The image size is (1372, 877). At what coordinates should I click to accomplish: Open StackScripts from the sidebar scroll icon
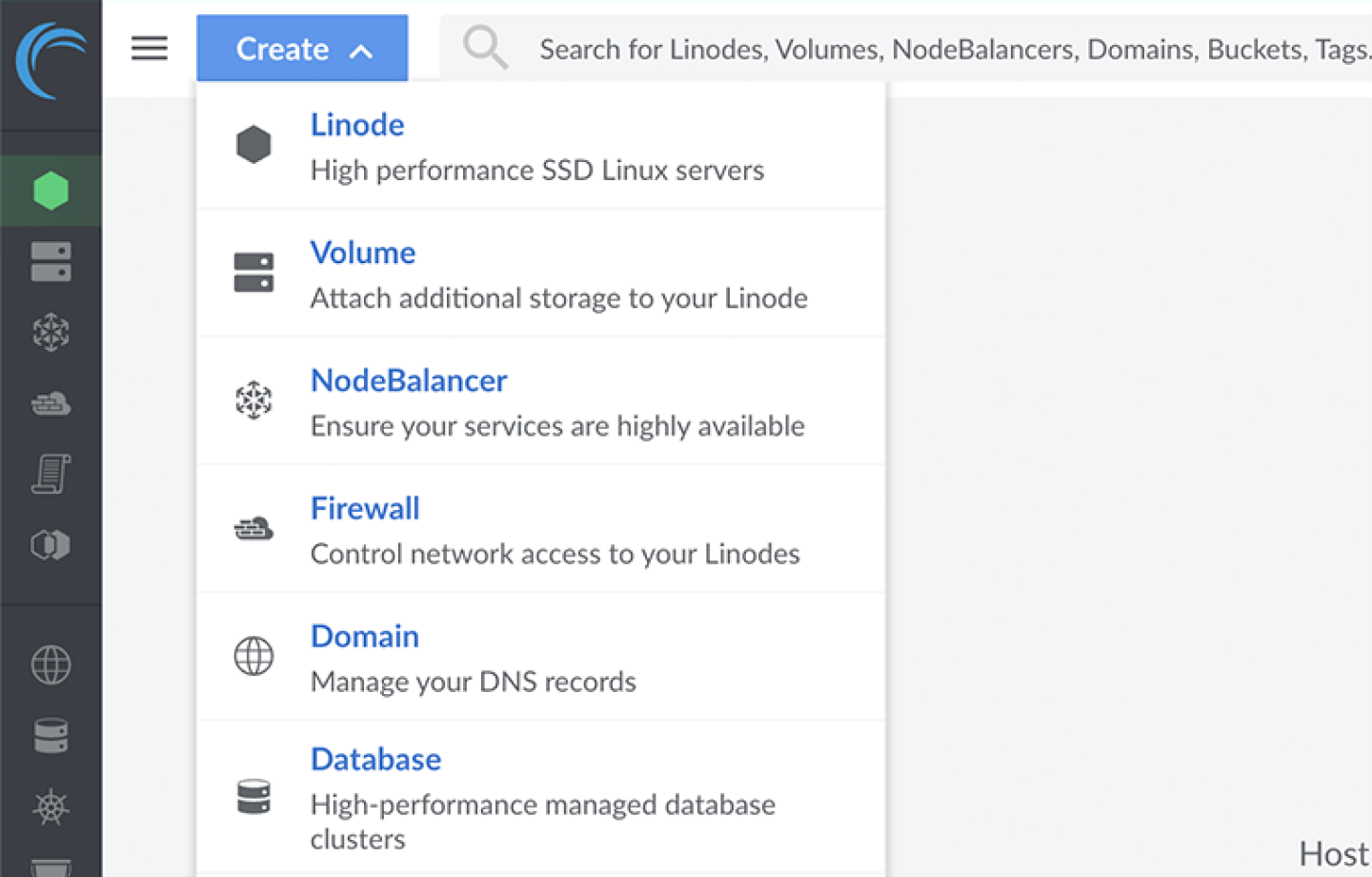(50, 474)
